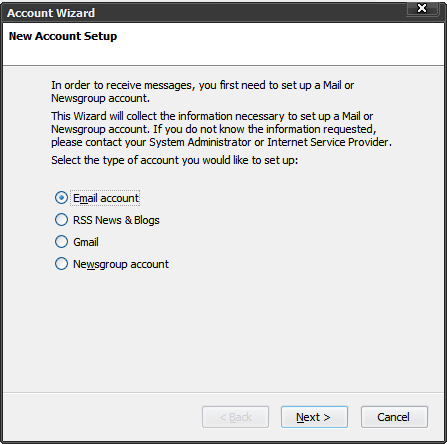Click the 'Email account' label text
Screen dimensions: 447x444
[x=106, y=198]
